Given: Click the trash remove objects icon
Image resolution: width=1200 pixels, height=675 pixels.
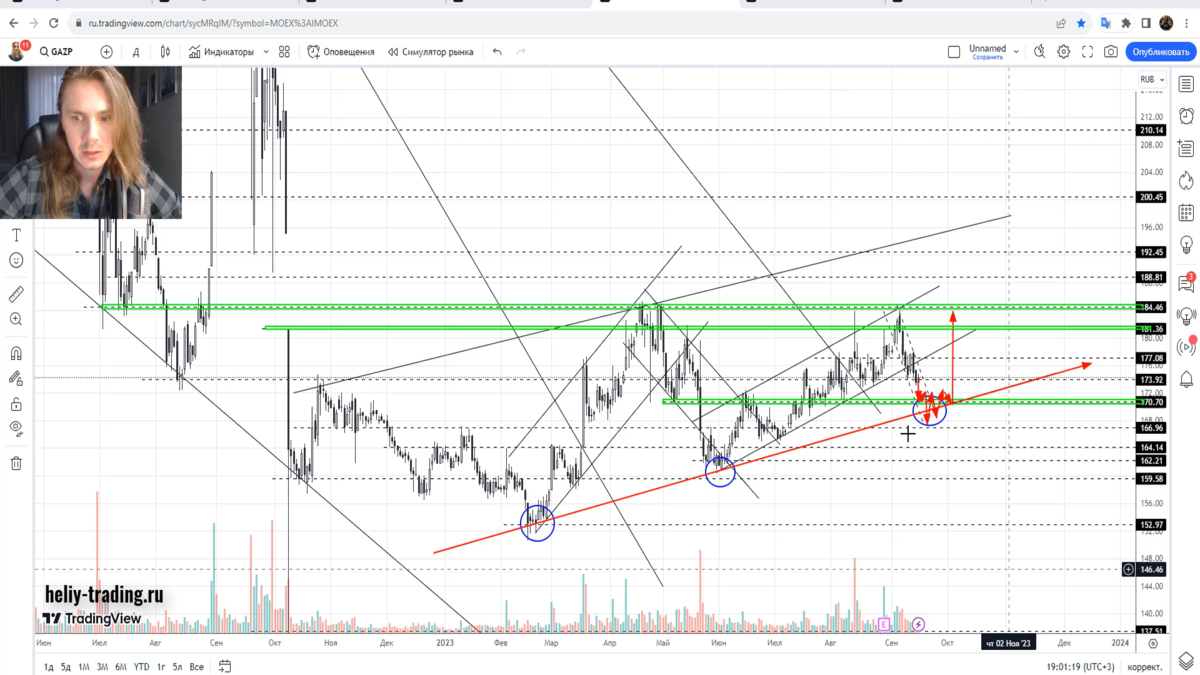Looking at the screenshot, I should [x=16, y=463].
